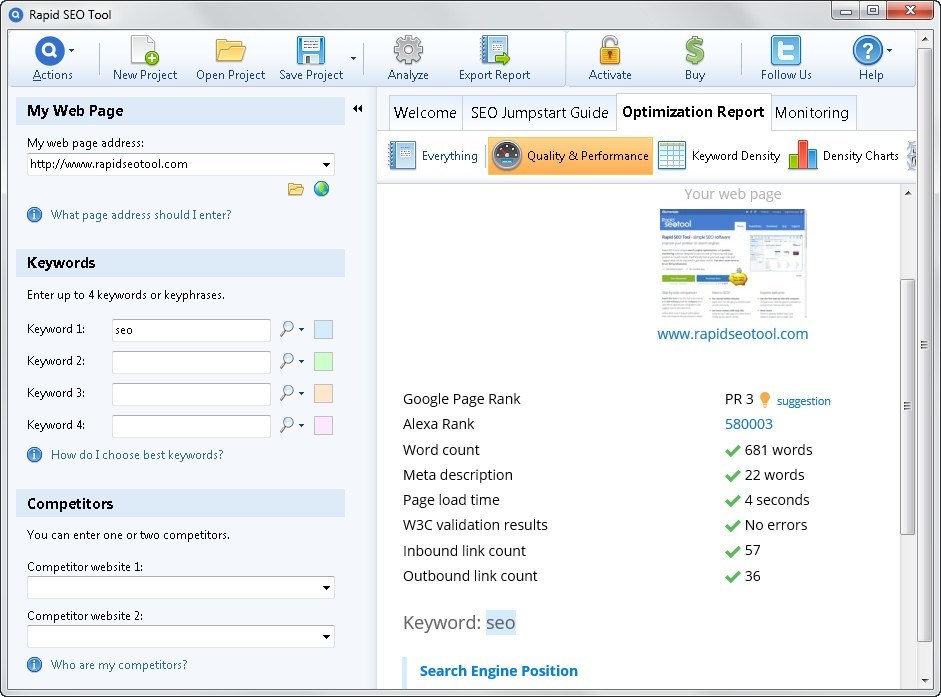Click the Save Project floppy icon
This screenshot has width=941, height=697.
310,52
